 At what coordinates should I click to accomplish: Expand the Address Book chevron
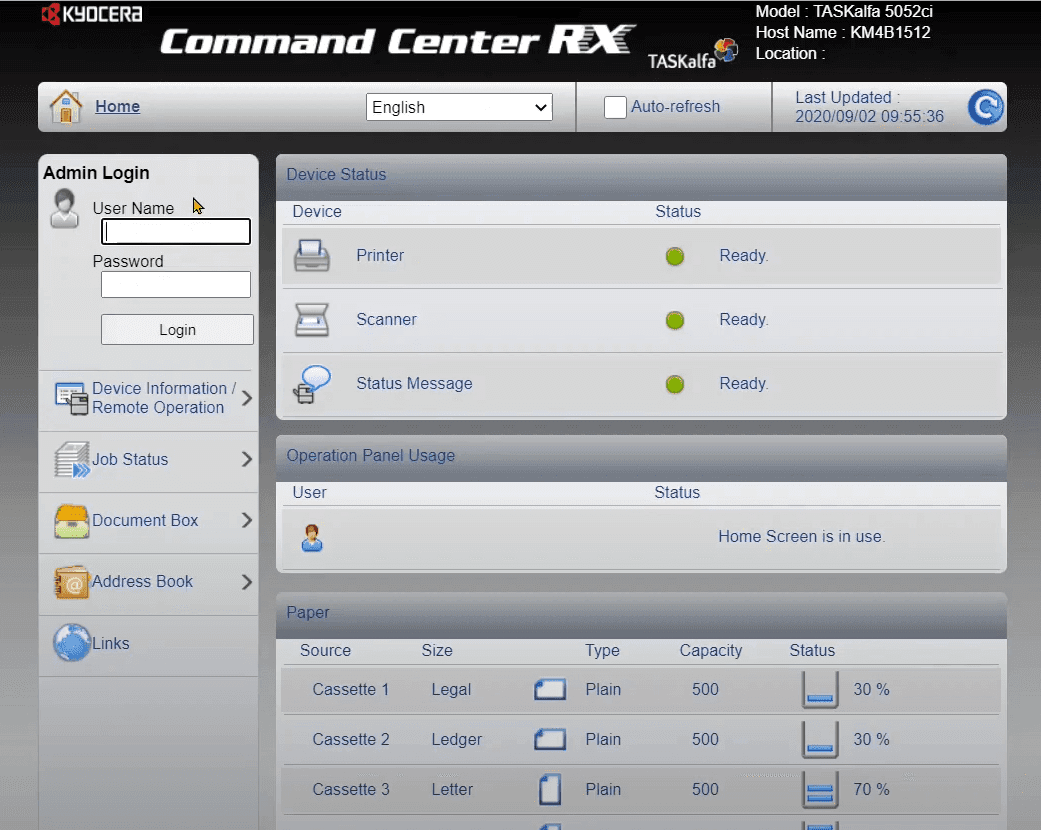click(x=247, y=582)
